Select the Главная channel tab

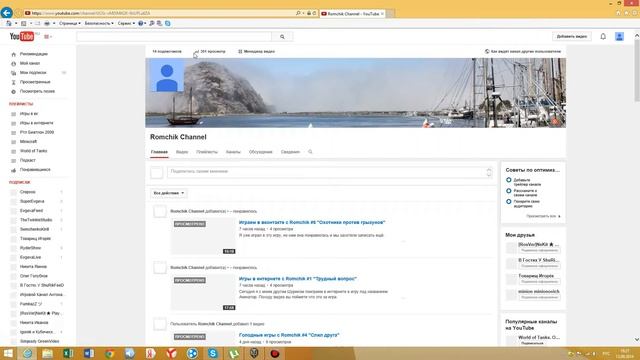click(x=159, y=152)
